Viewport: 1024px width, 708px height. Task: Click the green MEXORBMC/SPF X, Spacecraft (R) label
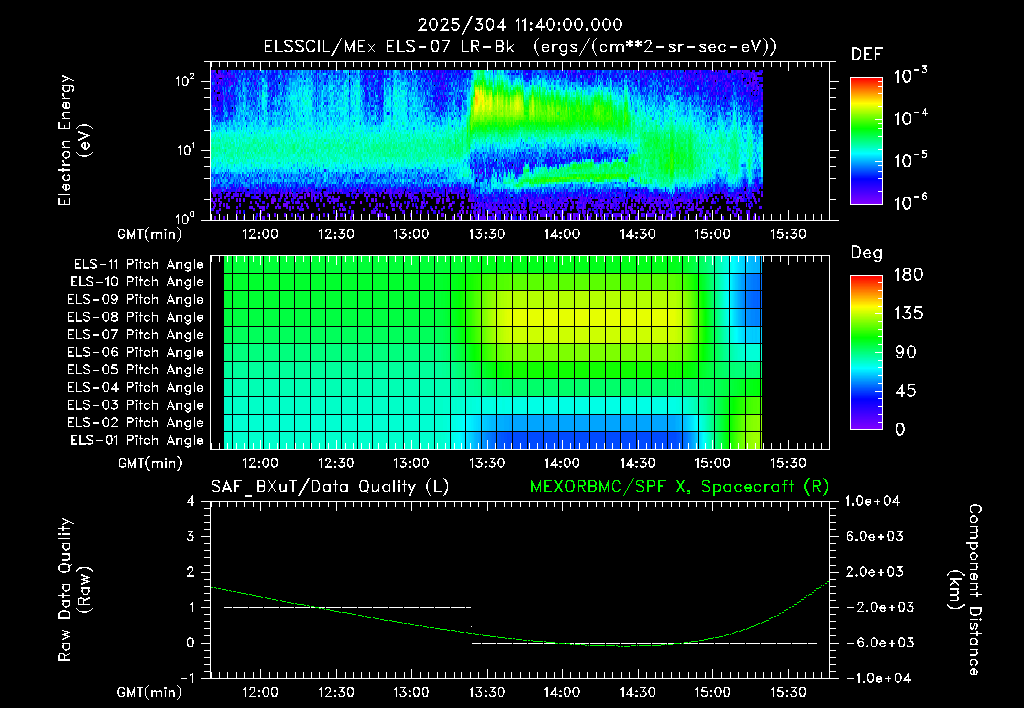(679, 487)
